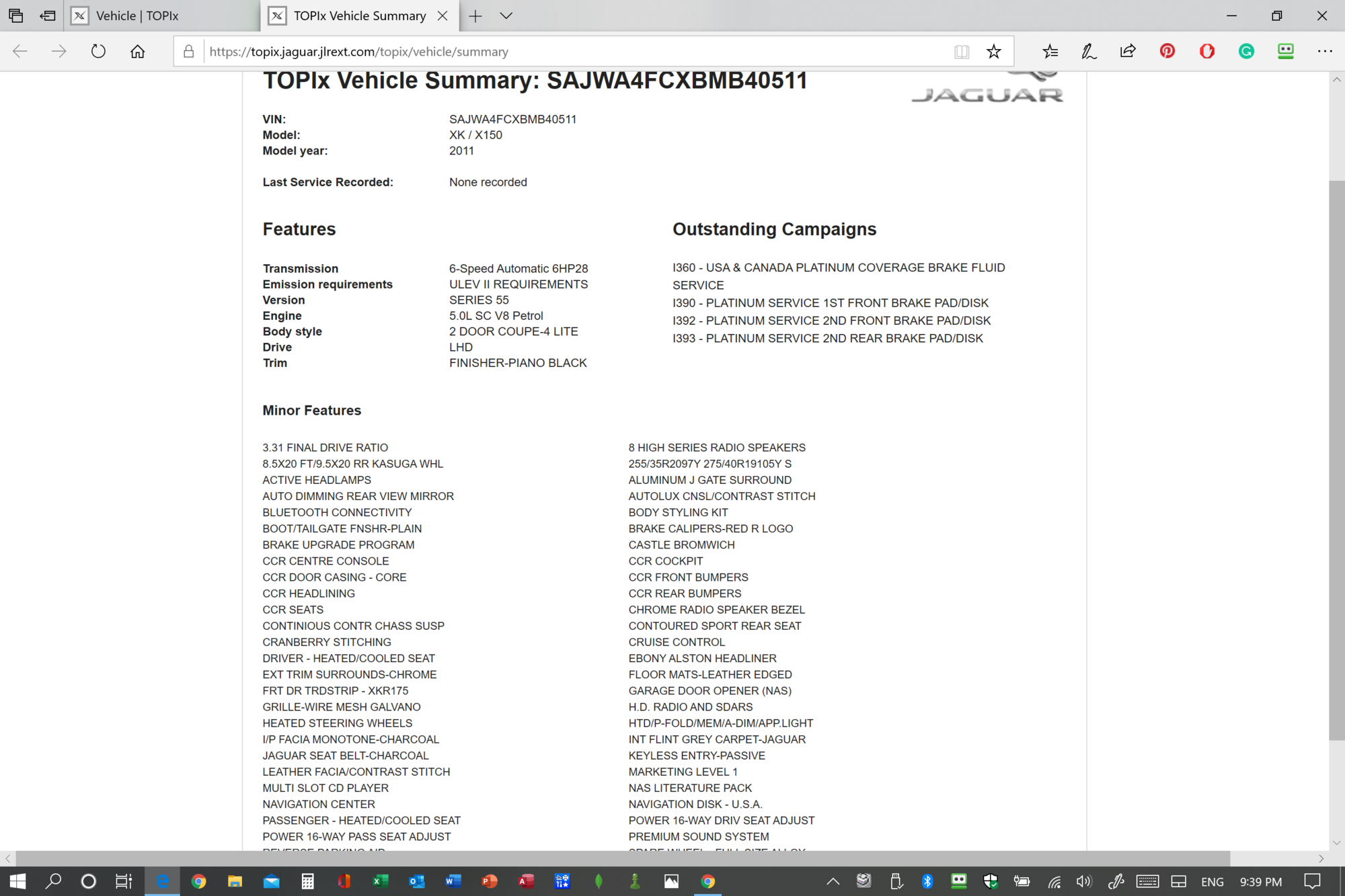Click the Pinterest extension icon
The height and width of the screenshot is (896, 1345).
pos(1167,52)
